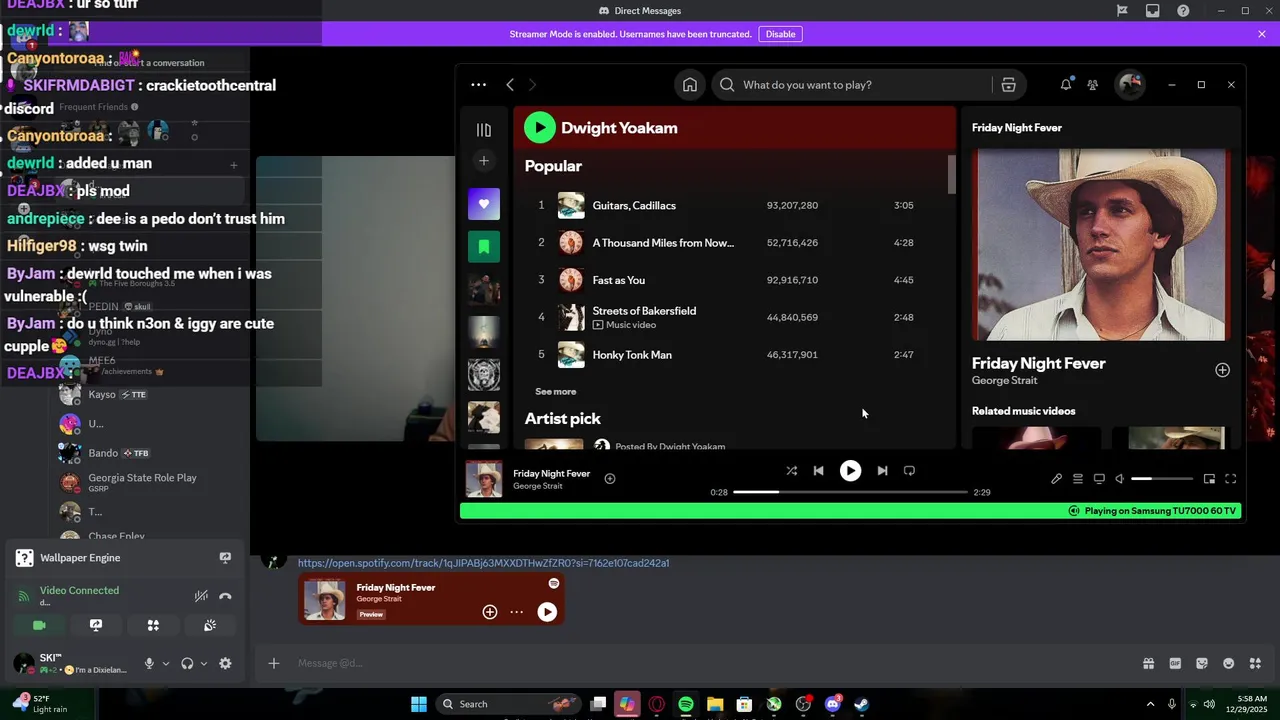Toggle Lyrics microphone icon in player
The width and height of the screenshot is (1280, 720).
click(x=1056, y=479)
